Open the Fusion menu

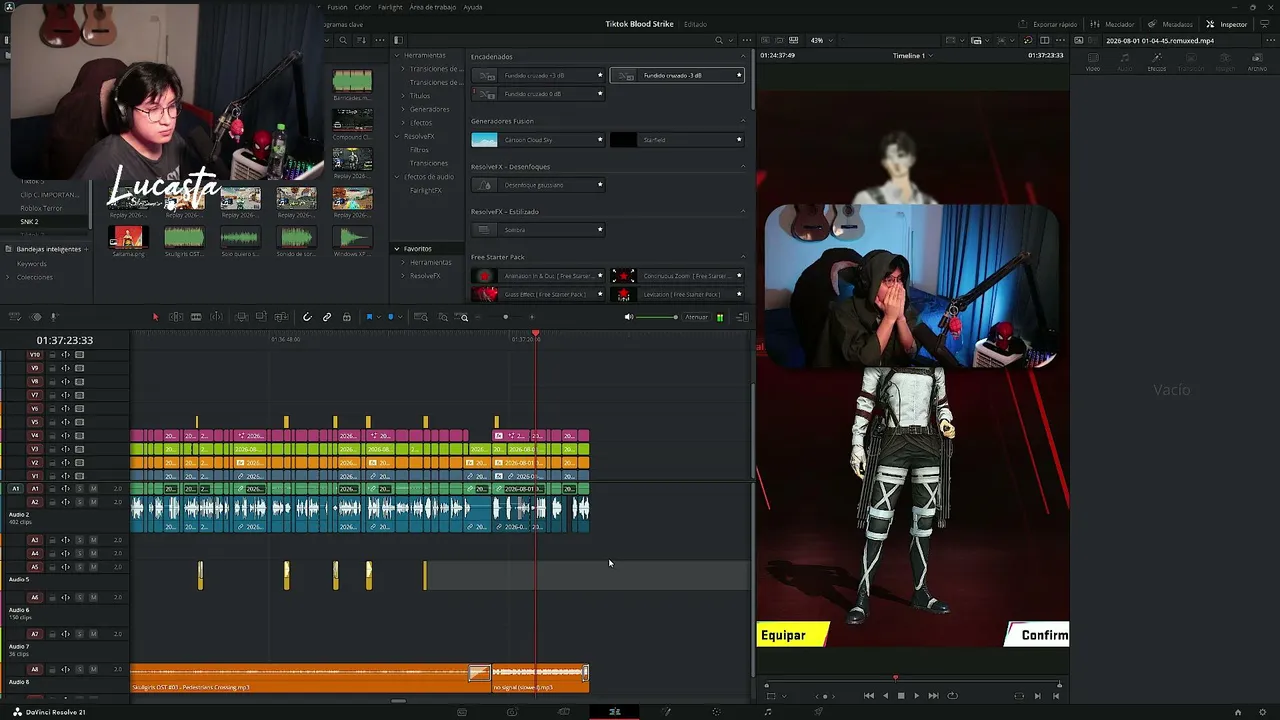pyautogui.click(x=337, y=7)
